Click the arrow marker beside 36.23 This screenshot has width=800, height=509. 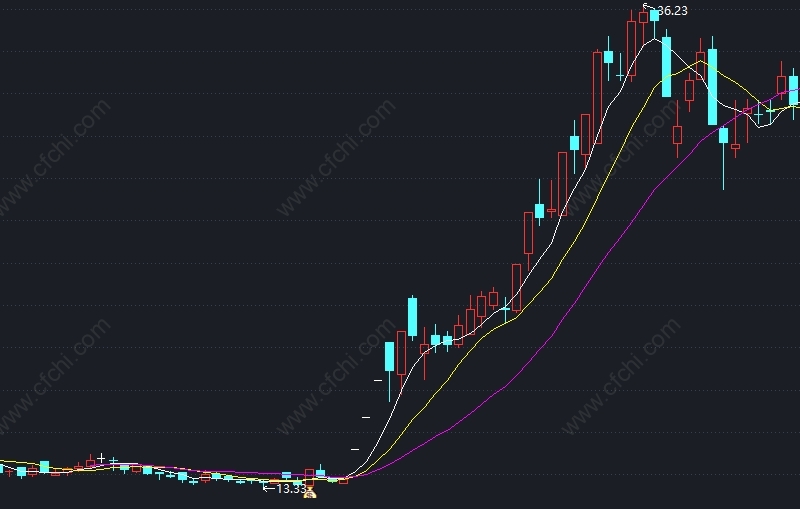pos(649,7)
